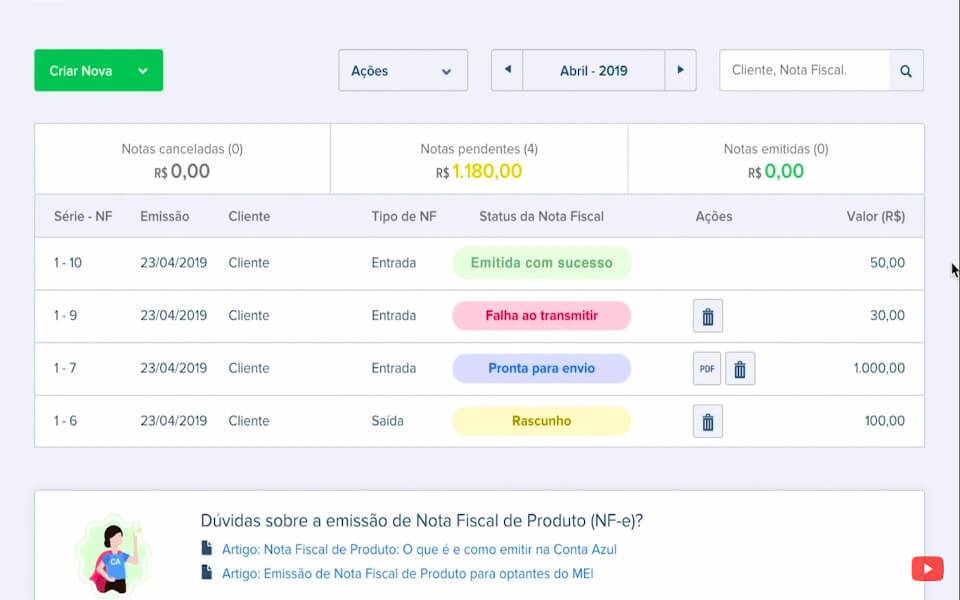Image resolution: width=960 pixels, height=600 pixels.
Task: Click the Abril - 2019 period label
Action: tap(593, 71)
